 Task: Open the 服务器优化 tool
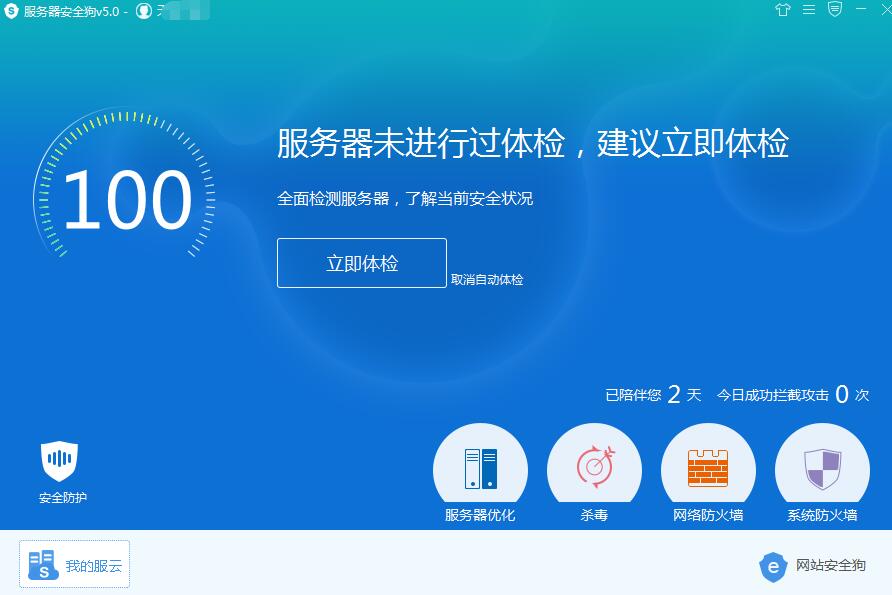[480, 473]
